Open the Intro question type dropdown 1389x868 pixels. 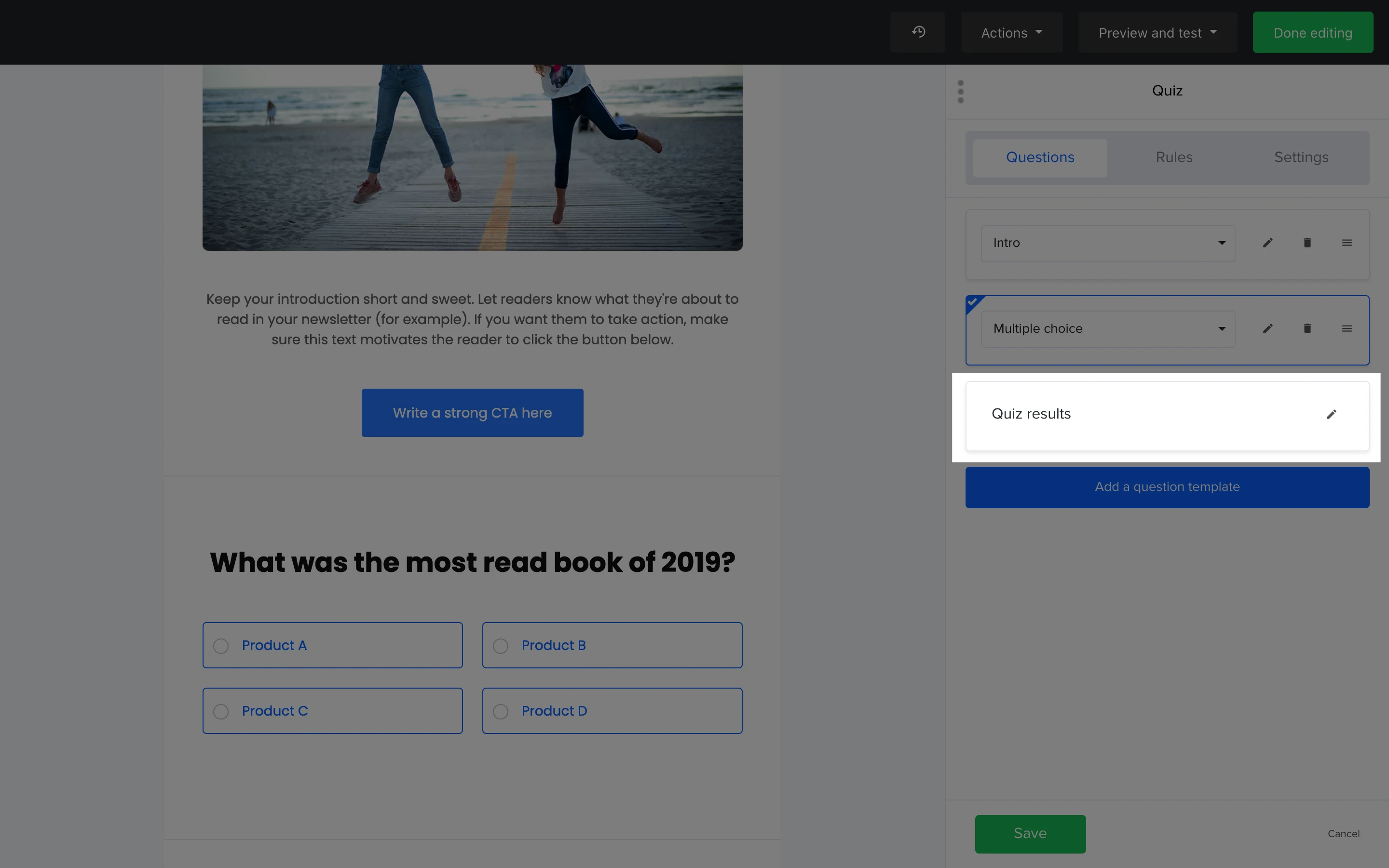(1108, 243)
